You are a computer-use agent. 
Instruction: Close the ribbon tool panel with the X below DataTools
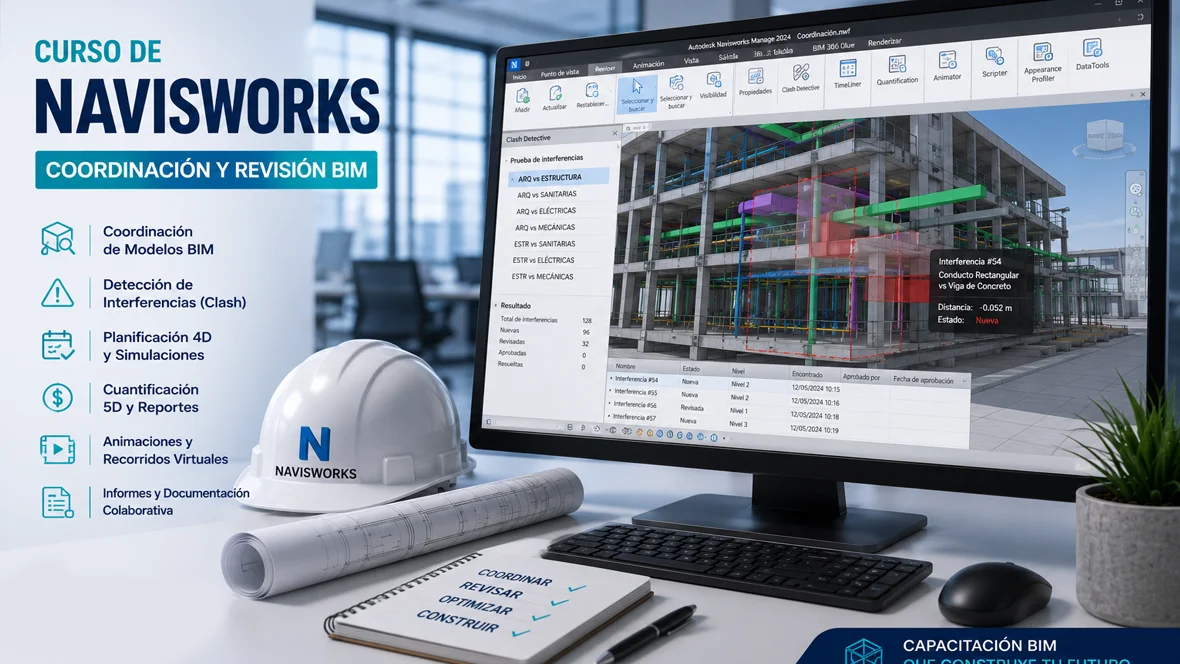[1142, 94]
